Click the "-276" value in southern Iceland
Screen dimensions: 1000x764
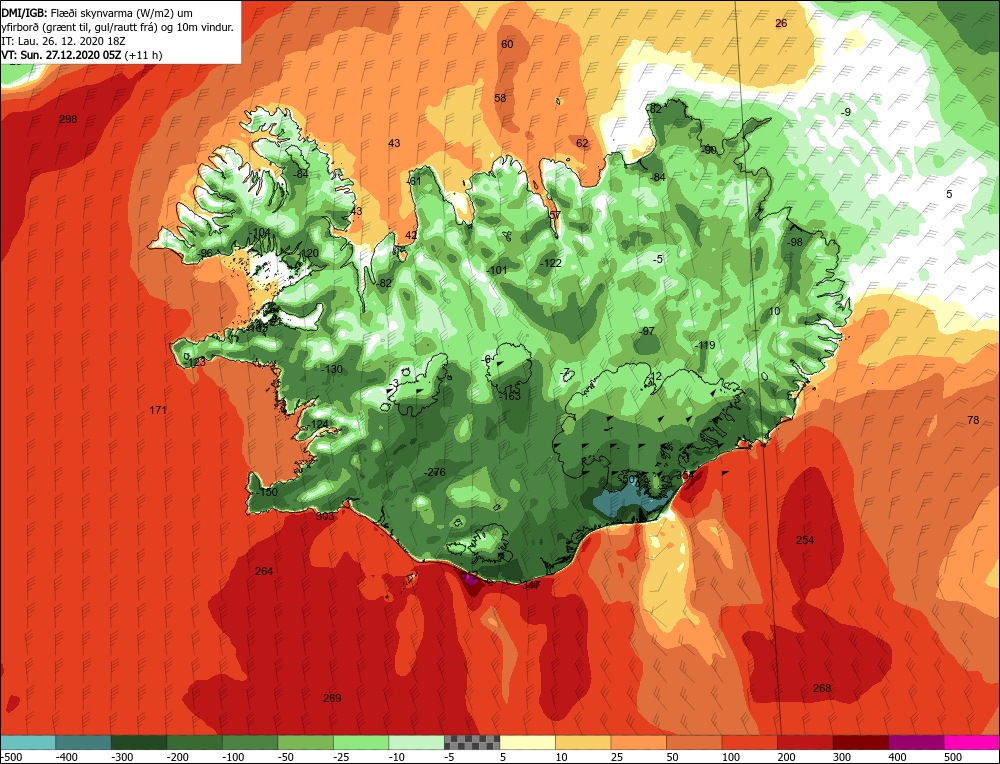click(x=435, y=473)
